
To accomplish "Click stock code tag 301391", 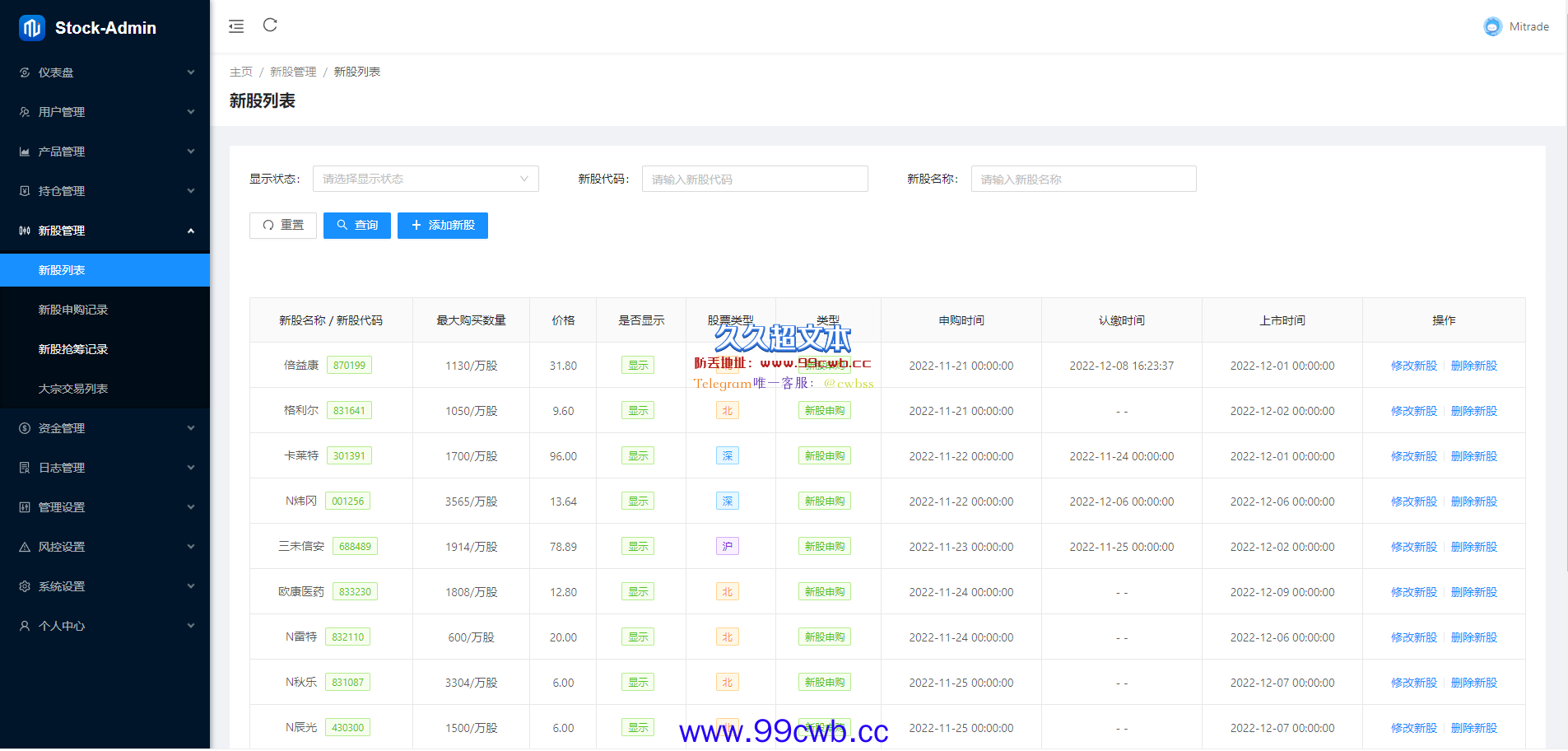I will tap(349, 455).
